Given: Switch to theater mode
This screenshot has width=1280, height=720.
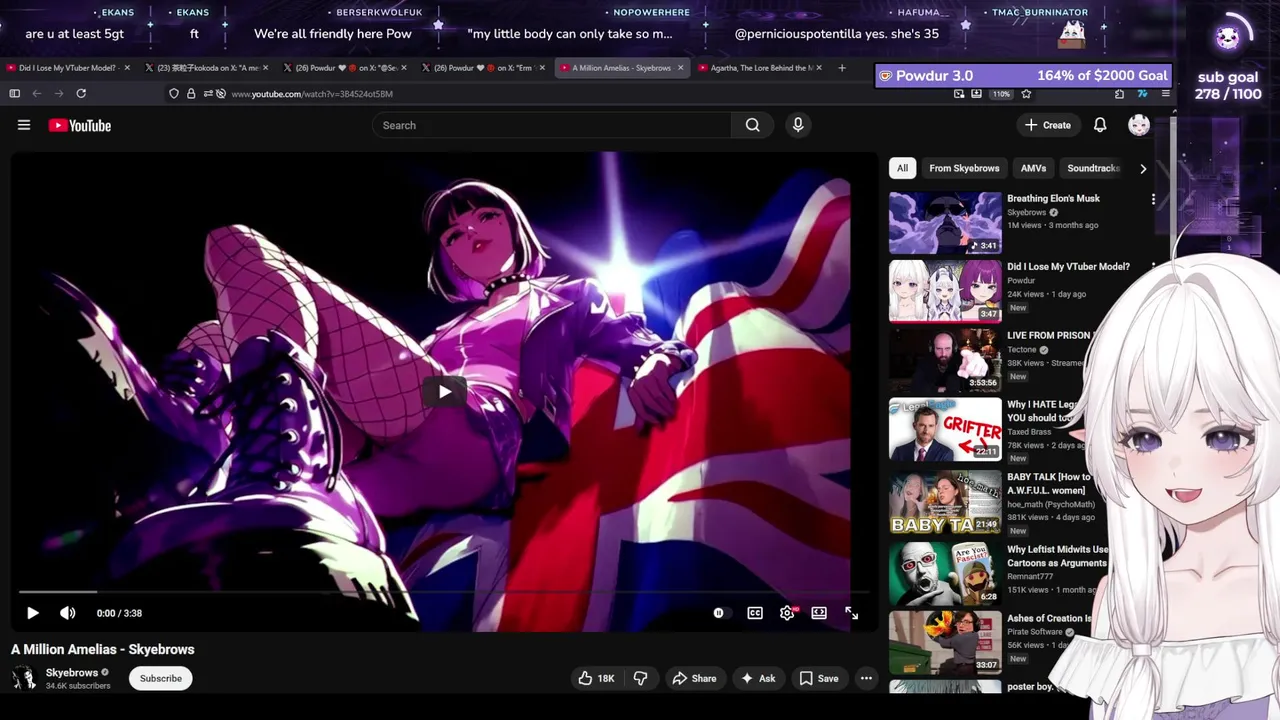Looking at the screenshot, I should [x=819, y=613].
